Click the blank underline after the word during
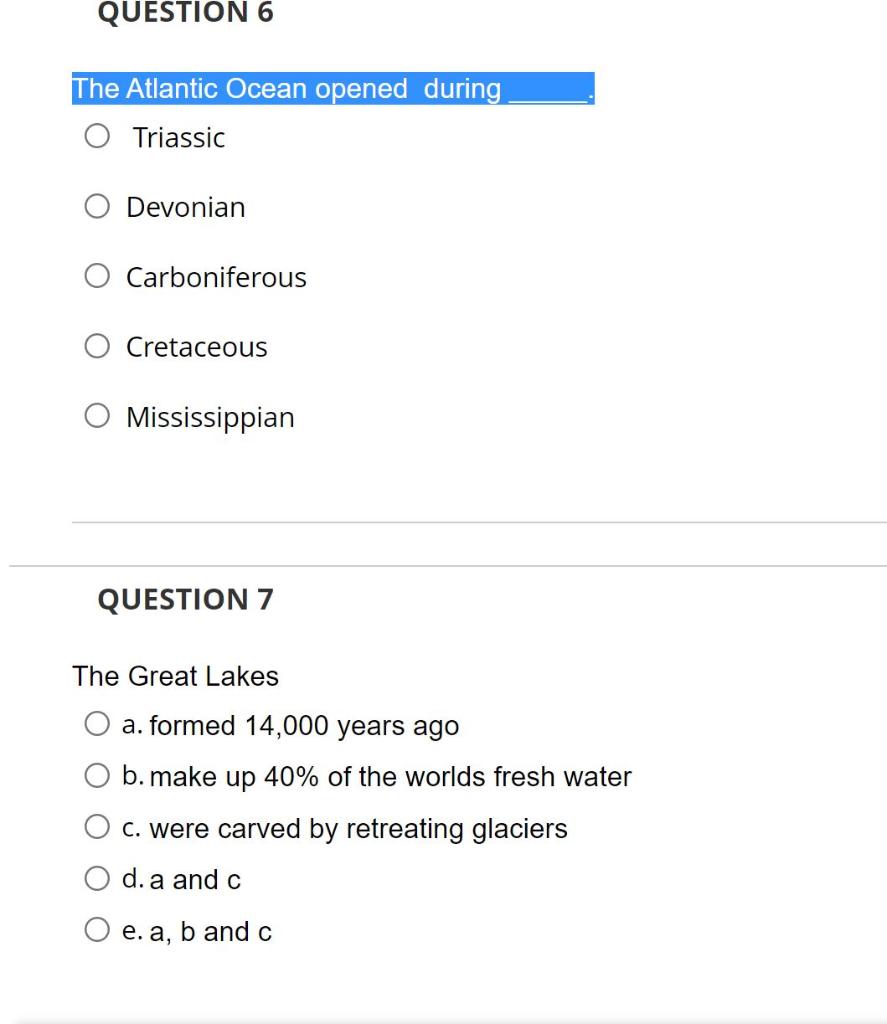 point(548,91)
